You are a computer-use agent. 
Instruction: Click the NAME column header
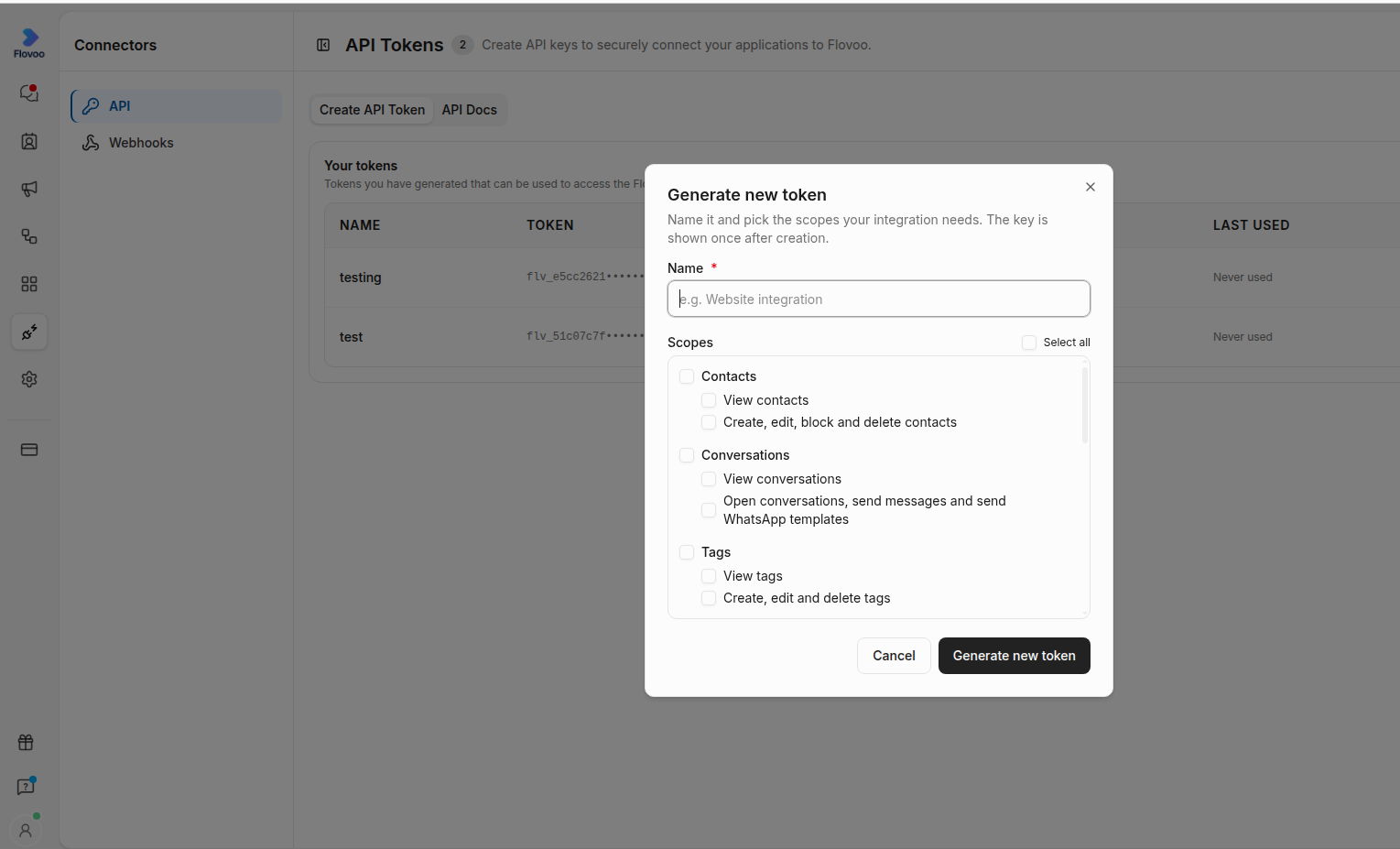click(360, 225)
